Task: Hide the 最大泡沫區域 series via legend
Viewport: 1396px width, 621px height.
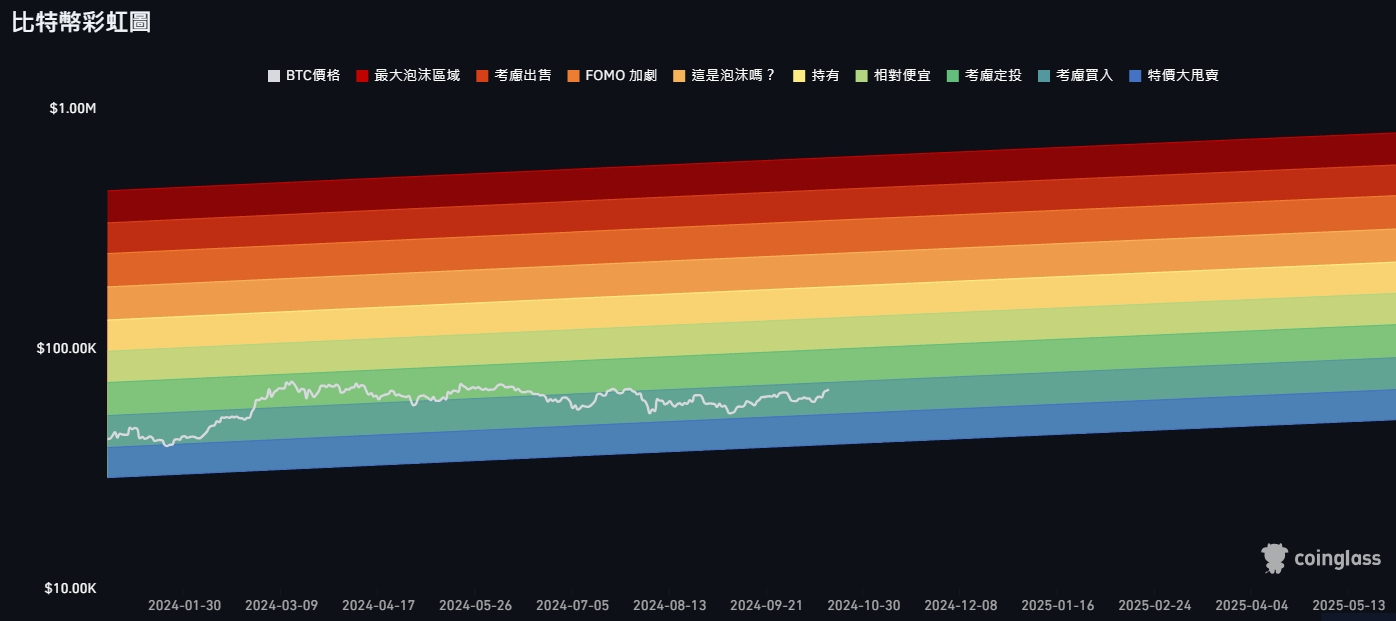Action: [408, 76]
